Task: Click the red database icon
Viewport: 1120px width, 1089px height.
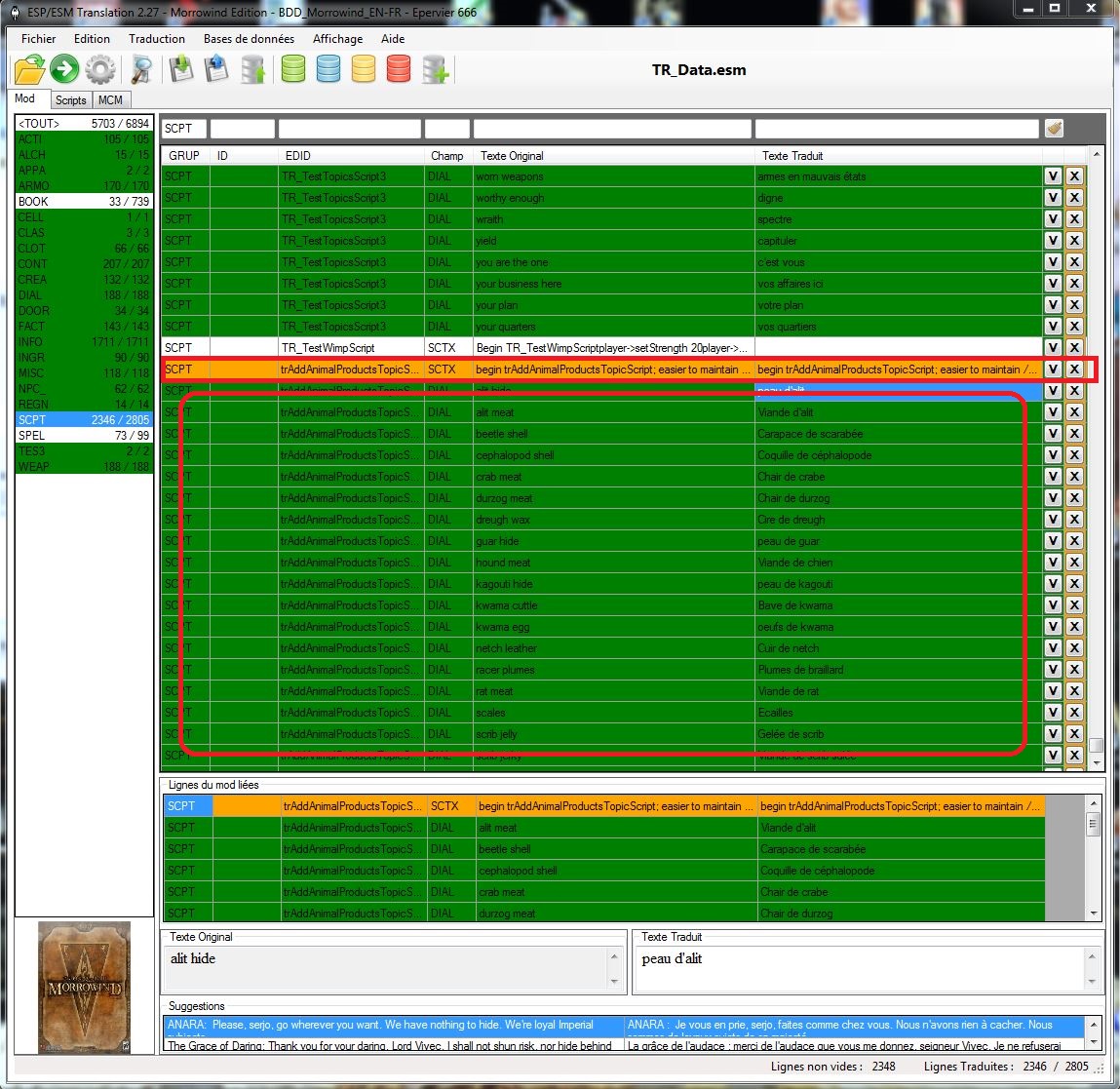Action: click(x=399, y=69)
